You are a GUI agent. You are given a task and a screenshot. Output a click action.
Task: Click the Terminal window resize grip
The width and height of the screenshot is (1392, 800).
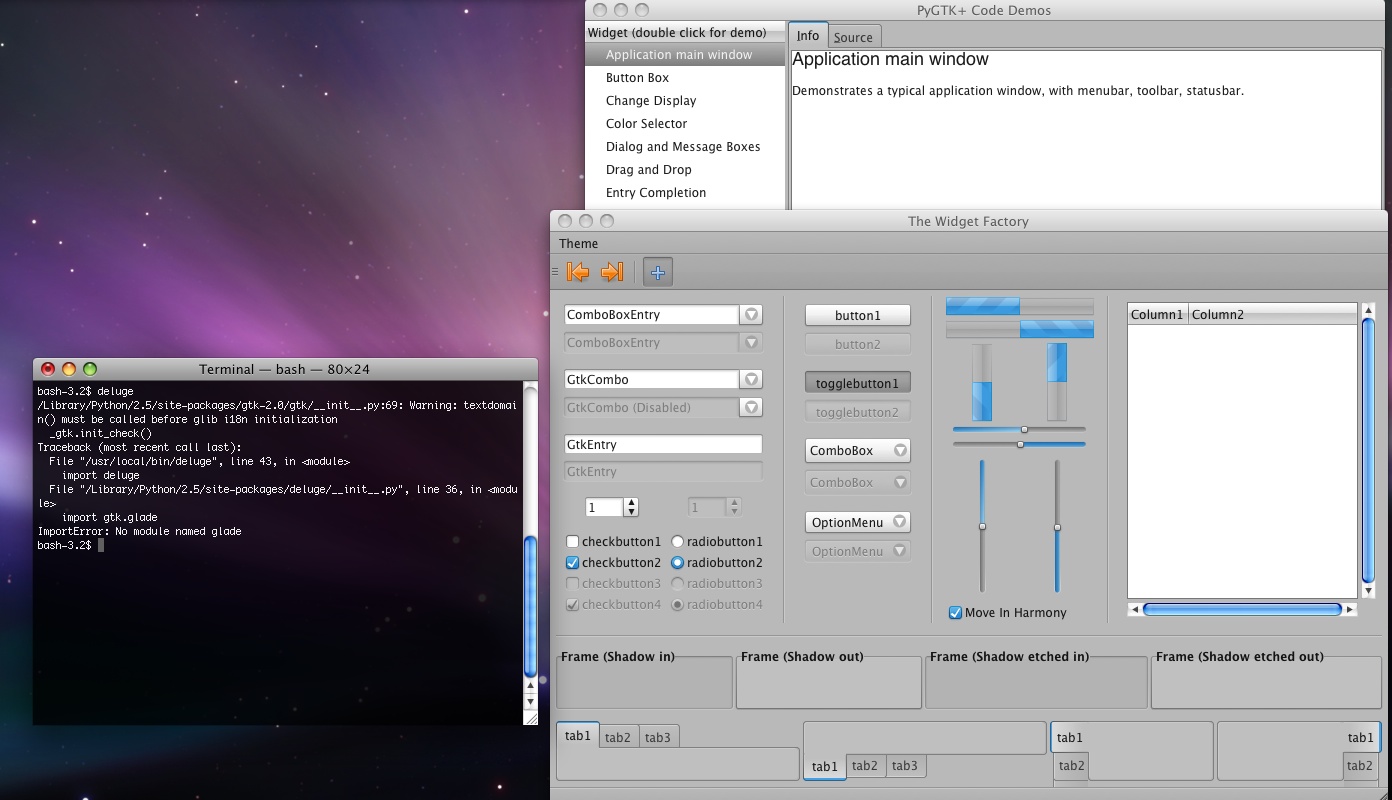pyautogui.click(x=531, y=718)
